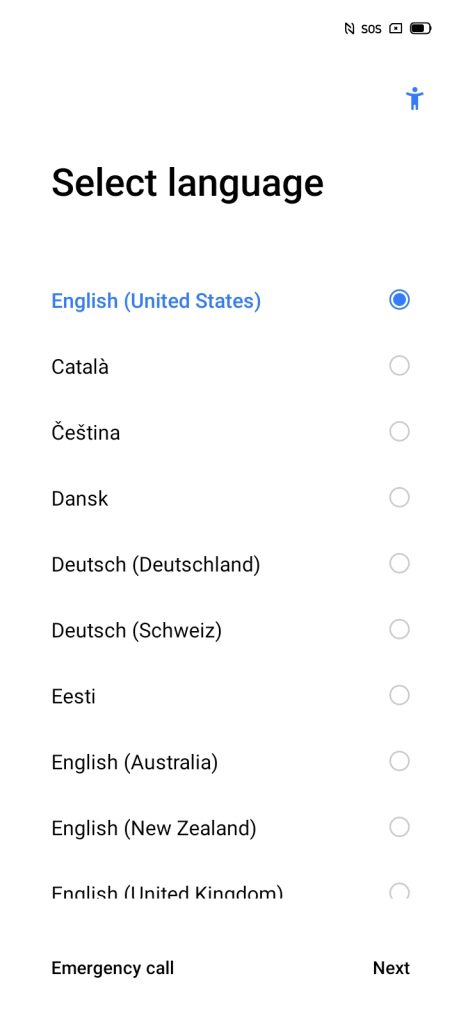Select the English (New Zealand) radio button

point(399,827)
